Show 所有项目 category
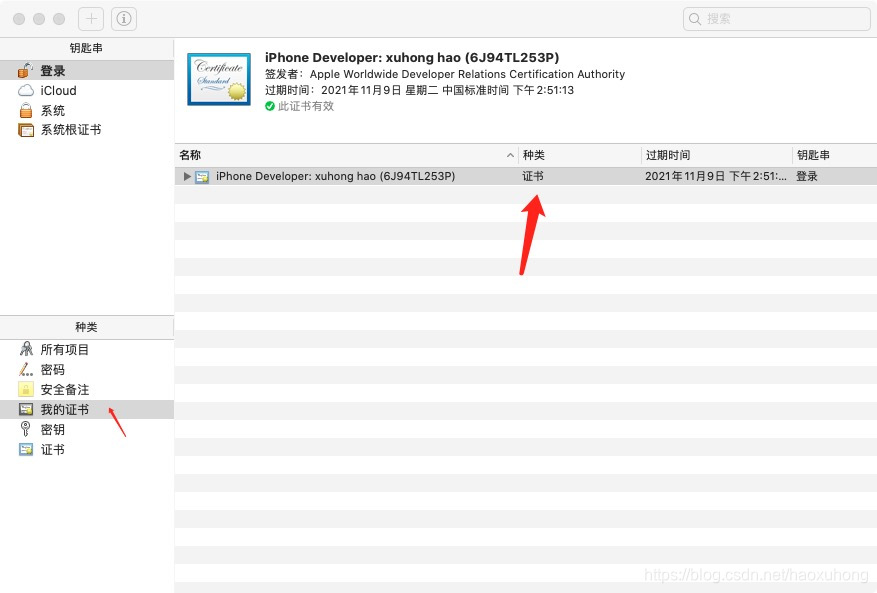Viewport: 877px width, 593px height. tap(87, 349)
